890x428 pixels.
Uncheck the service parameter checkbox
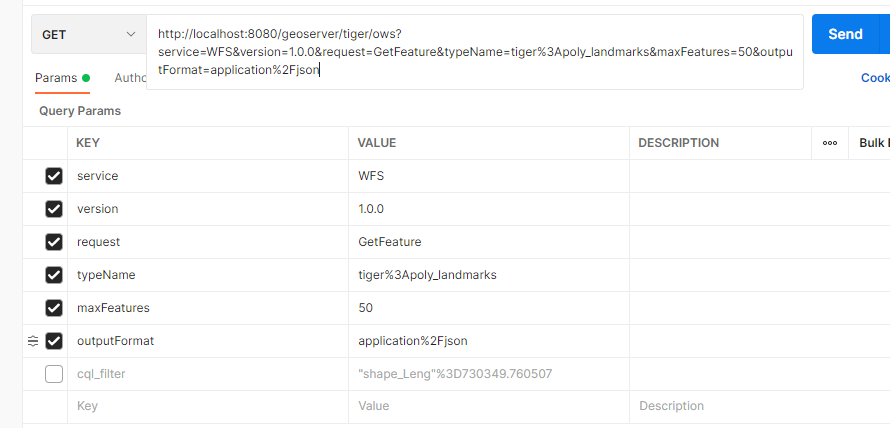pos(54,176)
